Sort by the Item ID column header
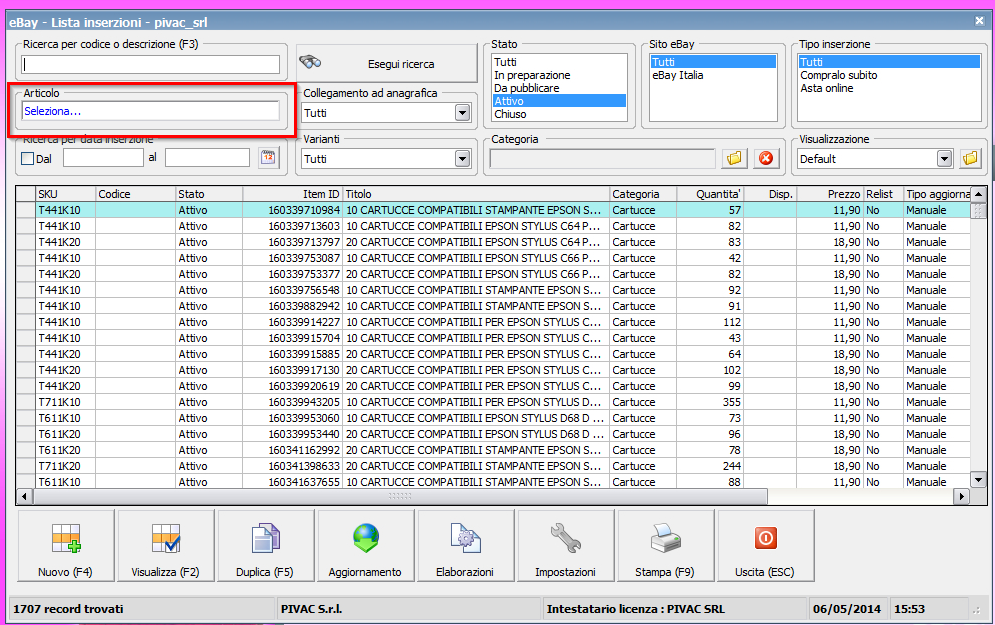Image resolution: width=995 pixels, height=625 pixels. click(x=293, y=194)
